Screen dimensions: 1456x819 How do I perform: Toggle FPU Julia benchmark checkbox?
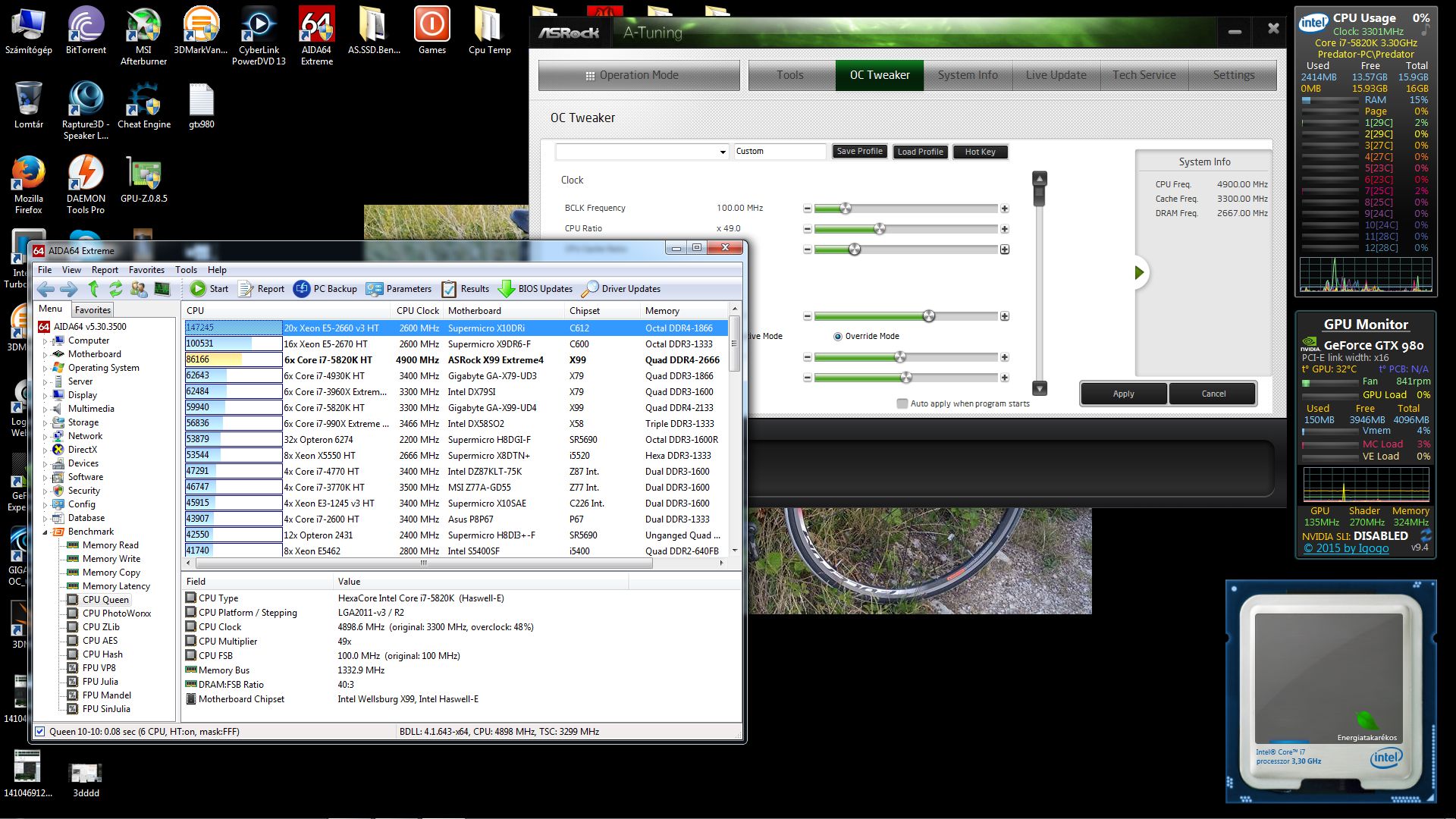pos(73,682)
